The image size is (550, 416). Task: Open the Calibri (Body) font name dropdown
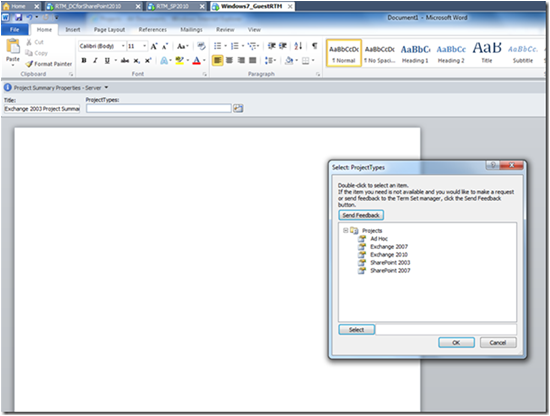point(123,46)
